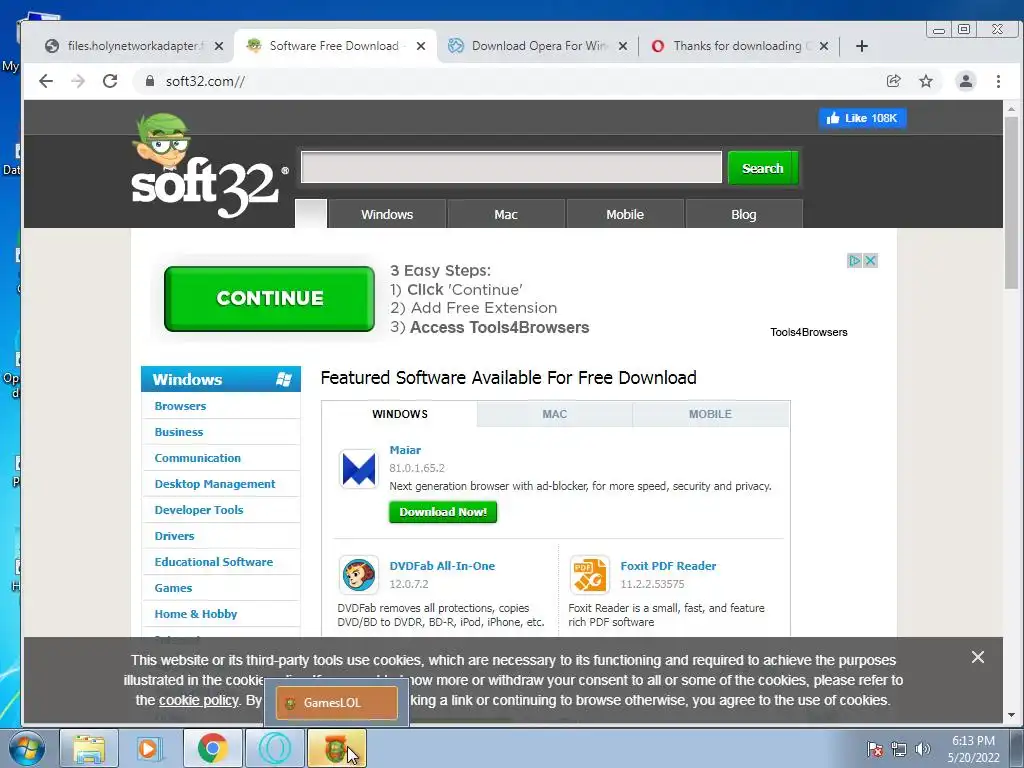The height and width of the screenshot is (768, 1024).
Task: Click the Chrome taskbar icon
Action: coord(212,748)
